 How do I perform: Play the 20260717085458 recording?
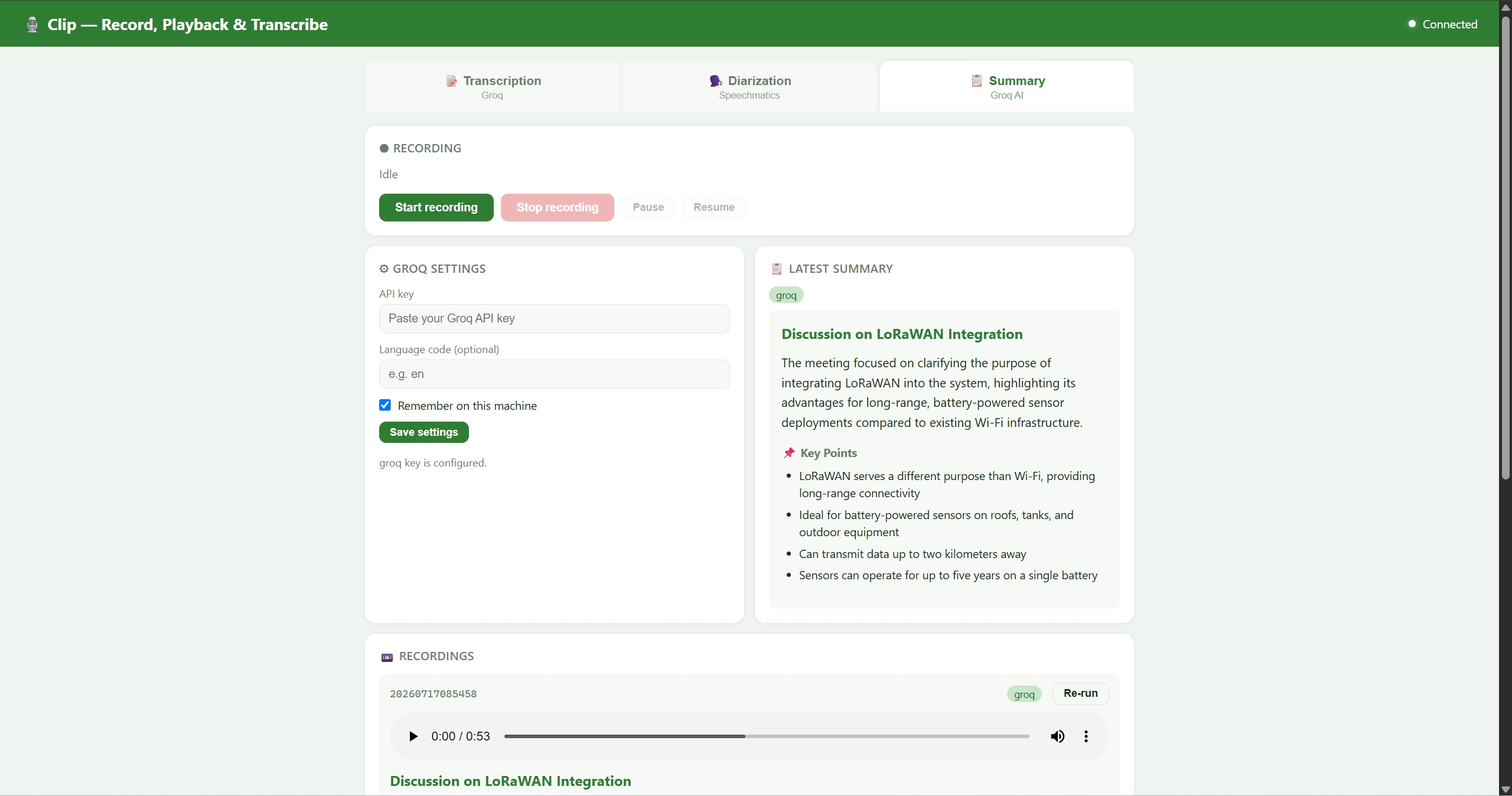(x=413, y=736)
